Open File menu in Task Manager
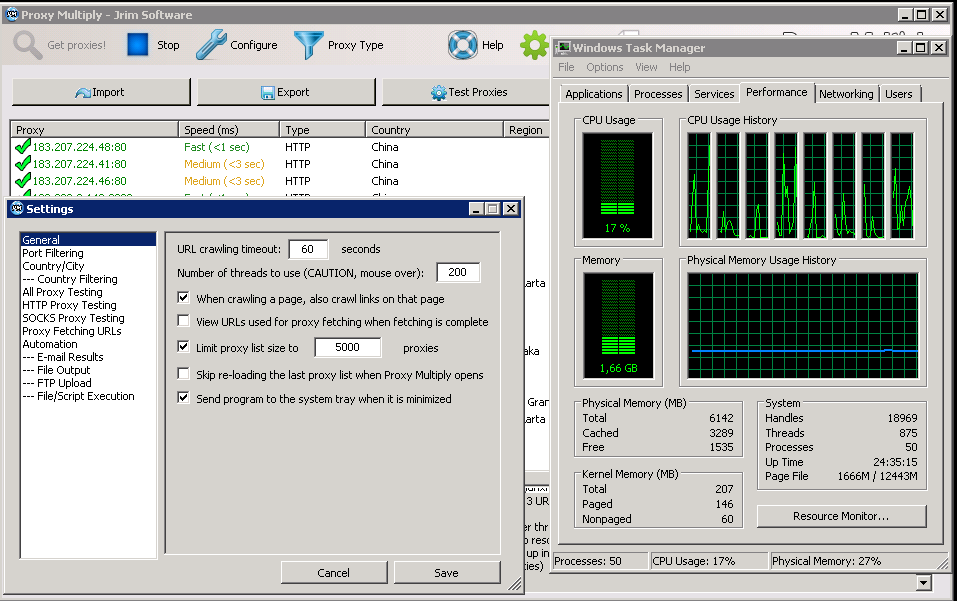This screenshot has width=957, height=601. coord(566,67)
